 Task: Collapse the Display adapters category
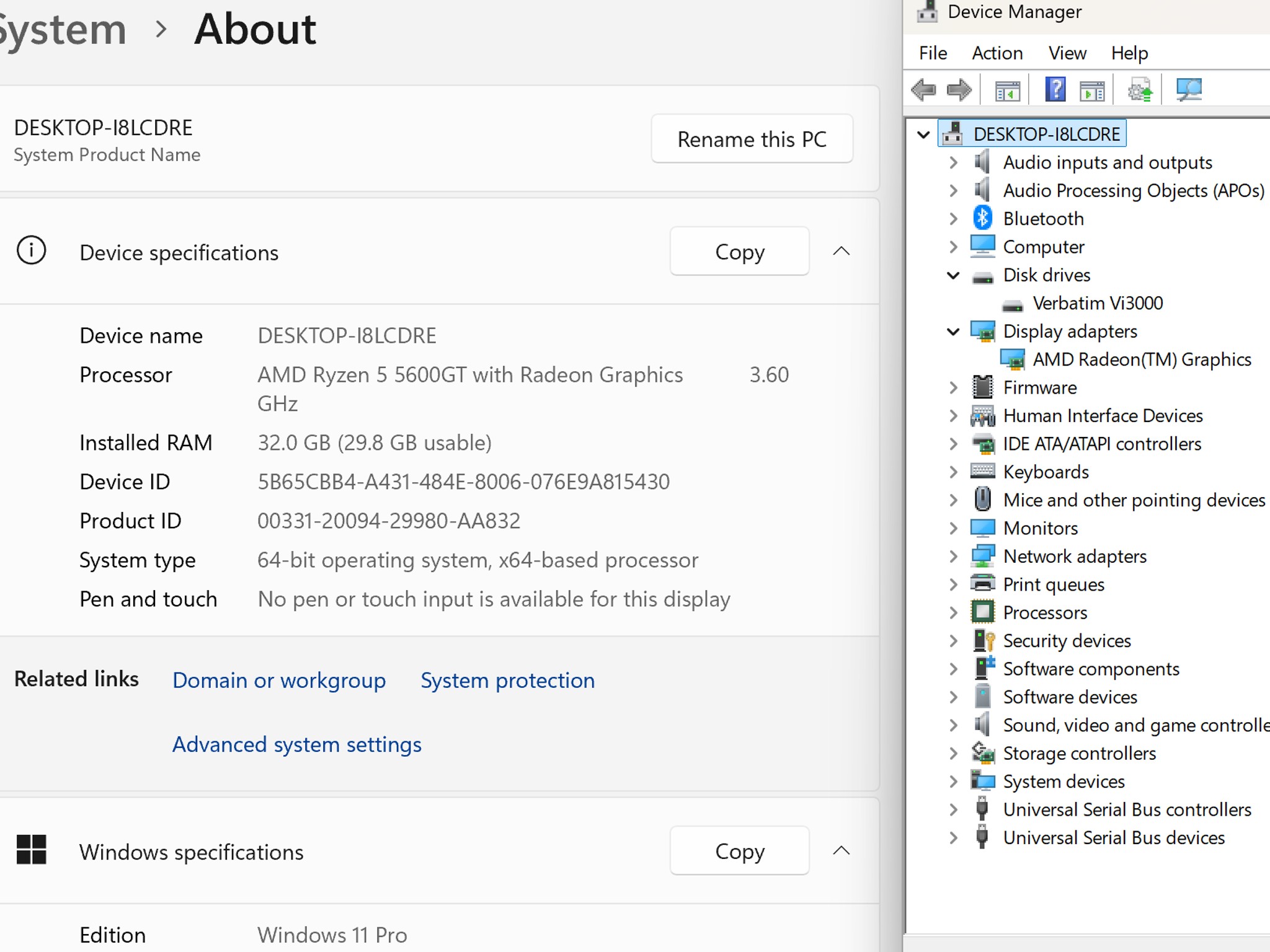point(953,332)
